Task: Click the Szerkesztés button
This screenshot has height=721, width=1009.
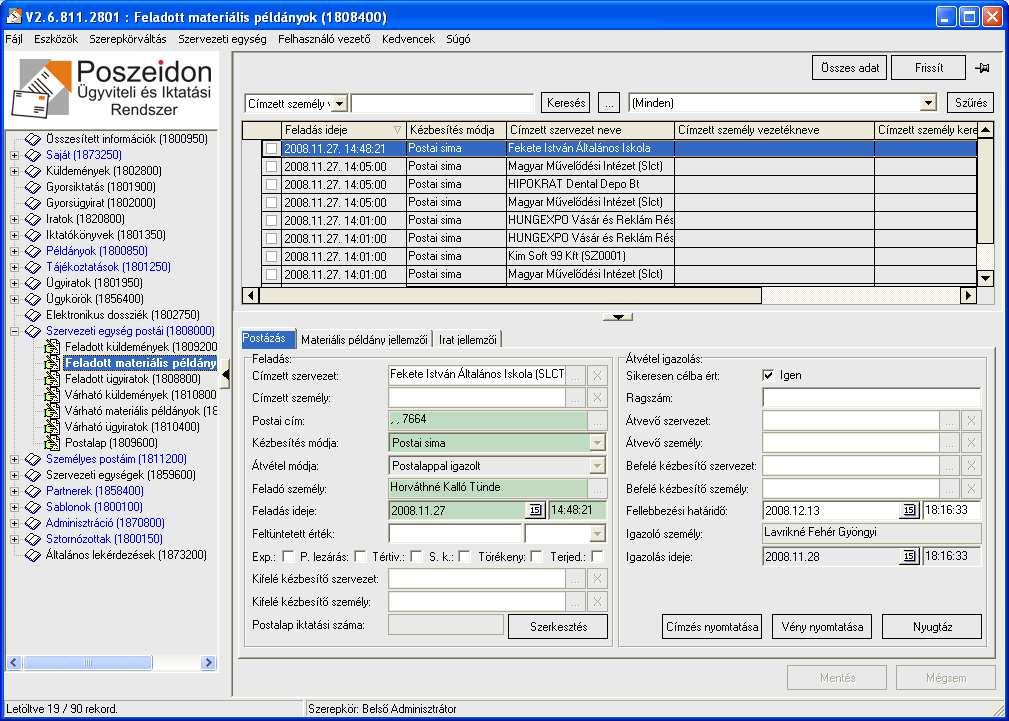Action: pos(558,626)
